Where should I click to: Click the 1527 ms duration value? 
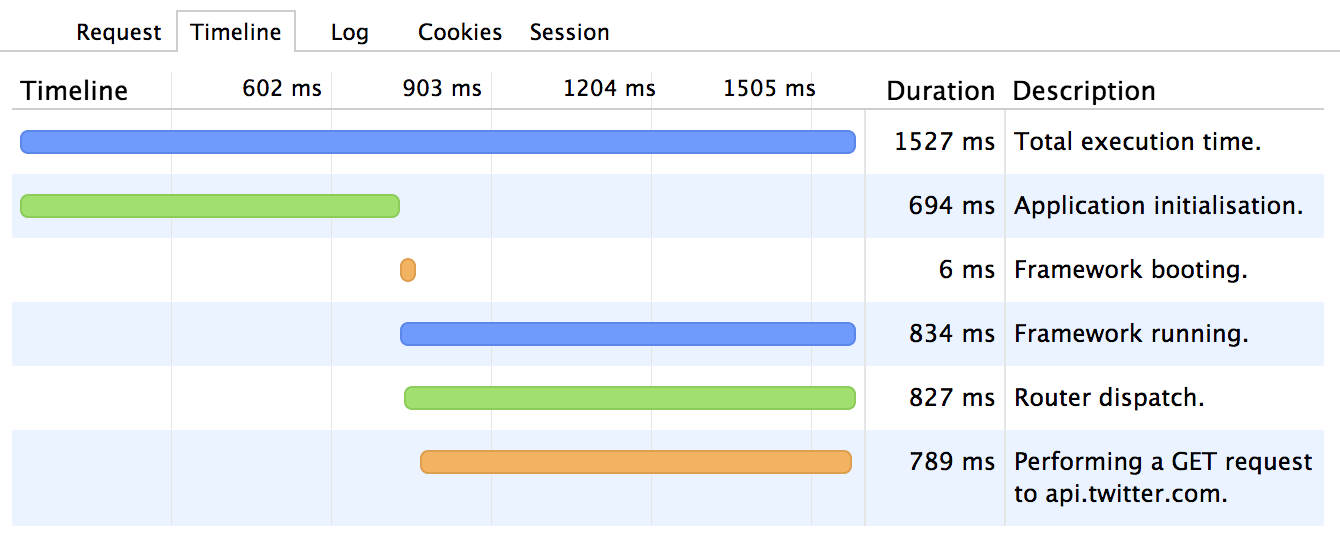pyautogui.click(x=945, y=142)
